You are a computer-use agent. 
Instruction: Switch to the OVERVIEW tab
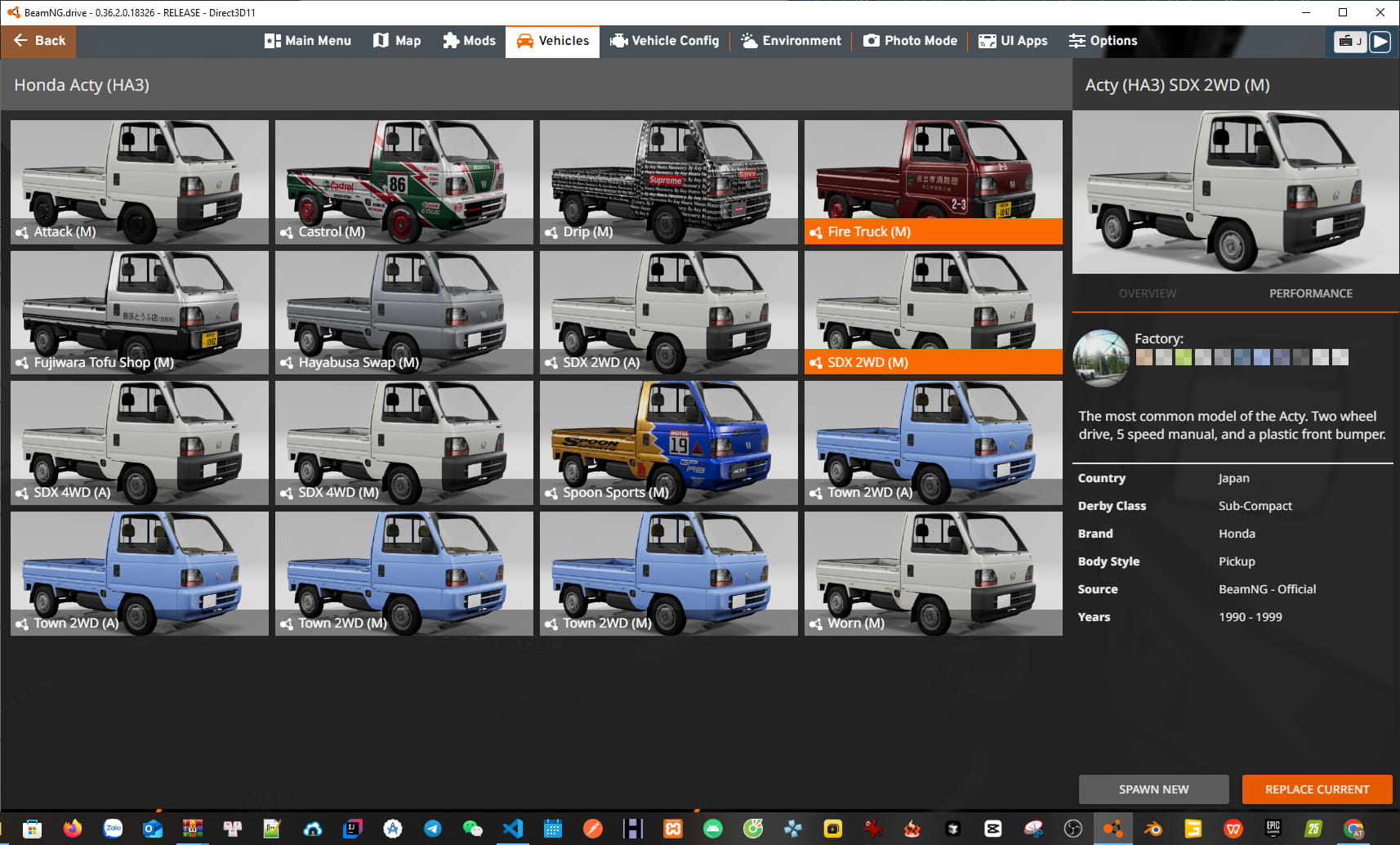tap(1148, 293)
